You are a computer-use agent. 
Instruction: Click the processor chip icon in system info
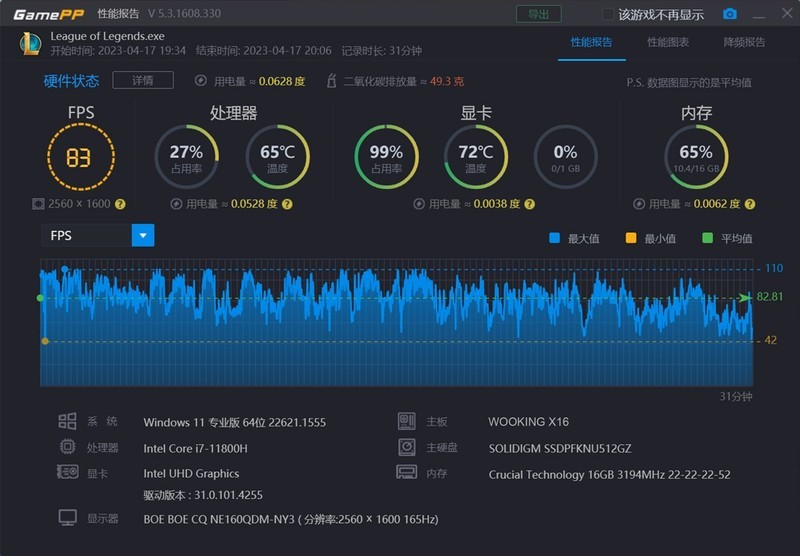coord(67,447)
